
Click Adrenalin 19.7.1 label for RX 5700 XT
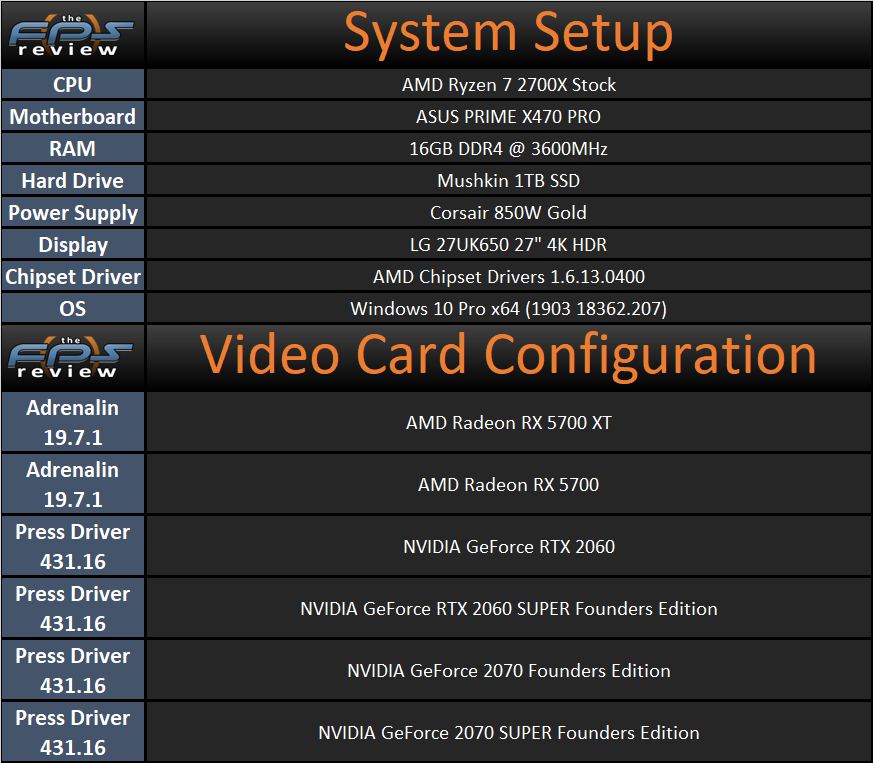click(72, 422)
